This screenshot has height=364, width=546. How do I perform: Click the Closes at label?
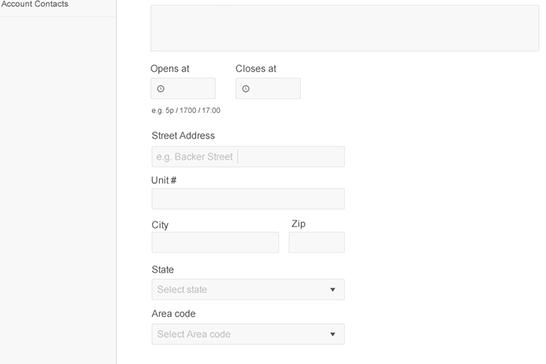(x=256, y=69)
